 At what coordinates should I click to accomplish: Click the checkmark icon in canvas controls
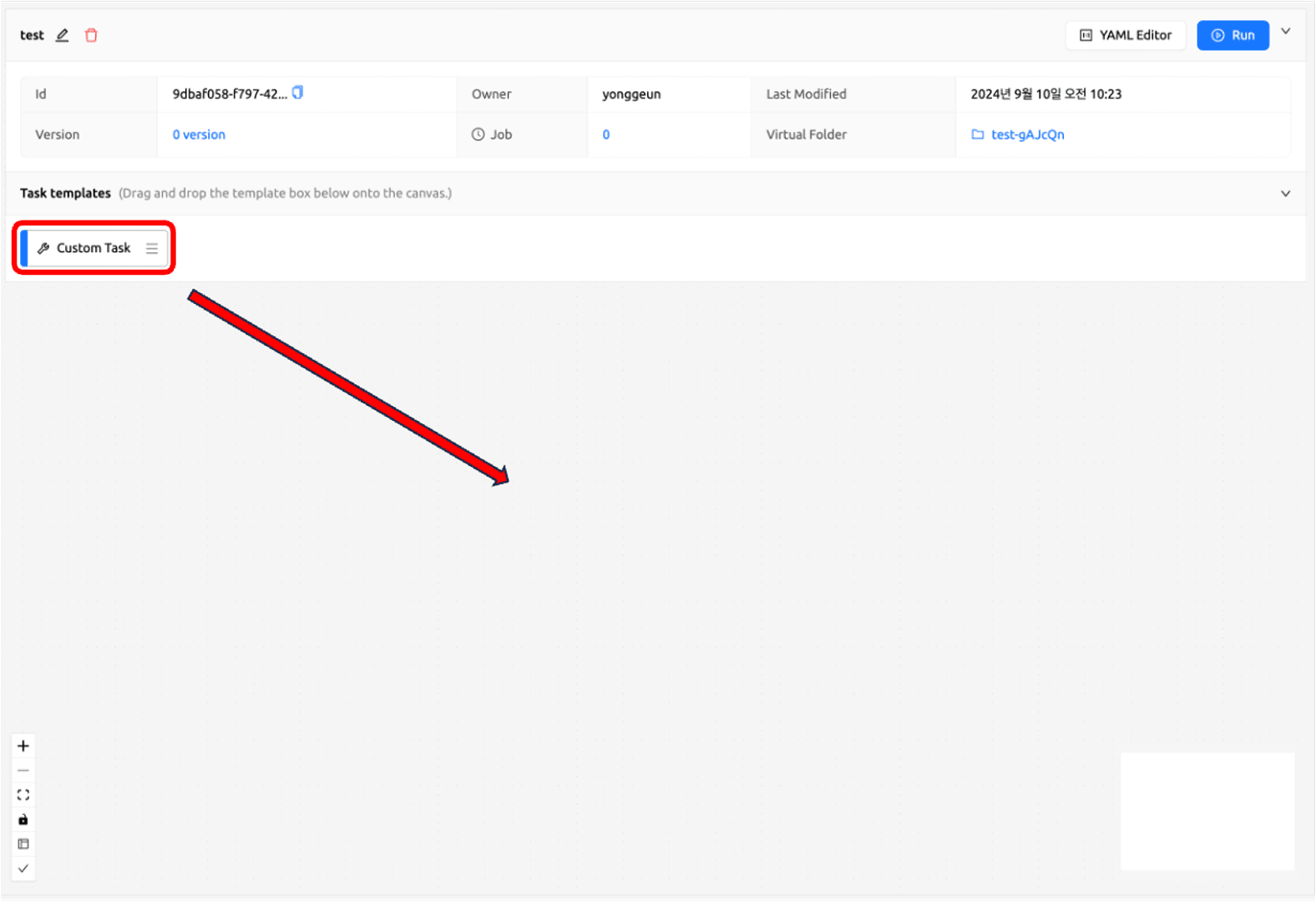pyautogui.click(x=23, y=869)
